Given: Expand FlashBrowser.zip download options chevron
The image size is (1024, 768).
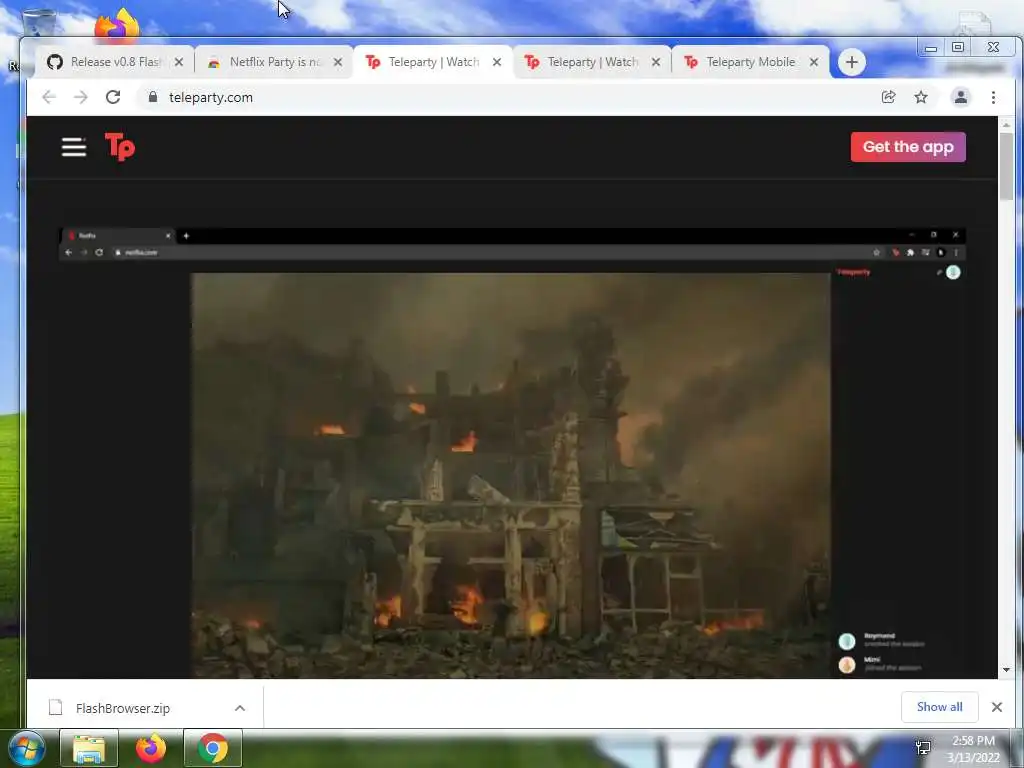Looking at the screenshot, I should (x=240, y=708).
